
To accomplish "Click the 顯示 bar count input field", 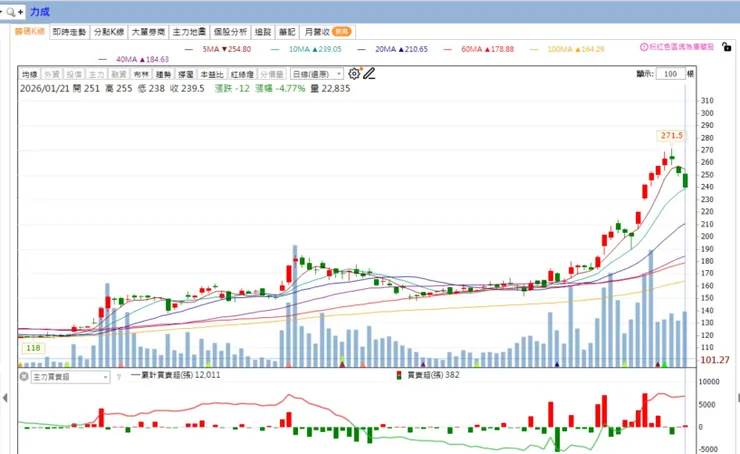I will (670, 74).
